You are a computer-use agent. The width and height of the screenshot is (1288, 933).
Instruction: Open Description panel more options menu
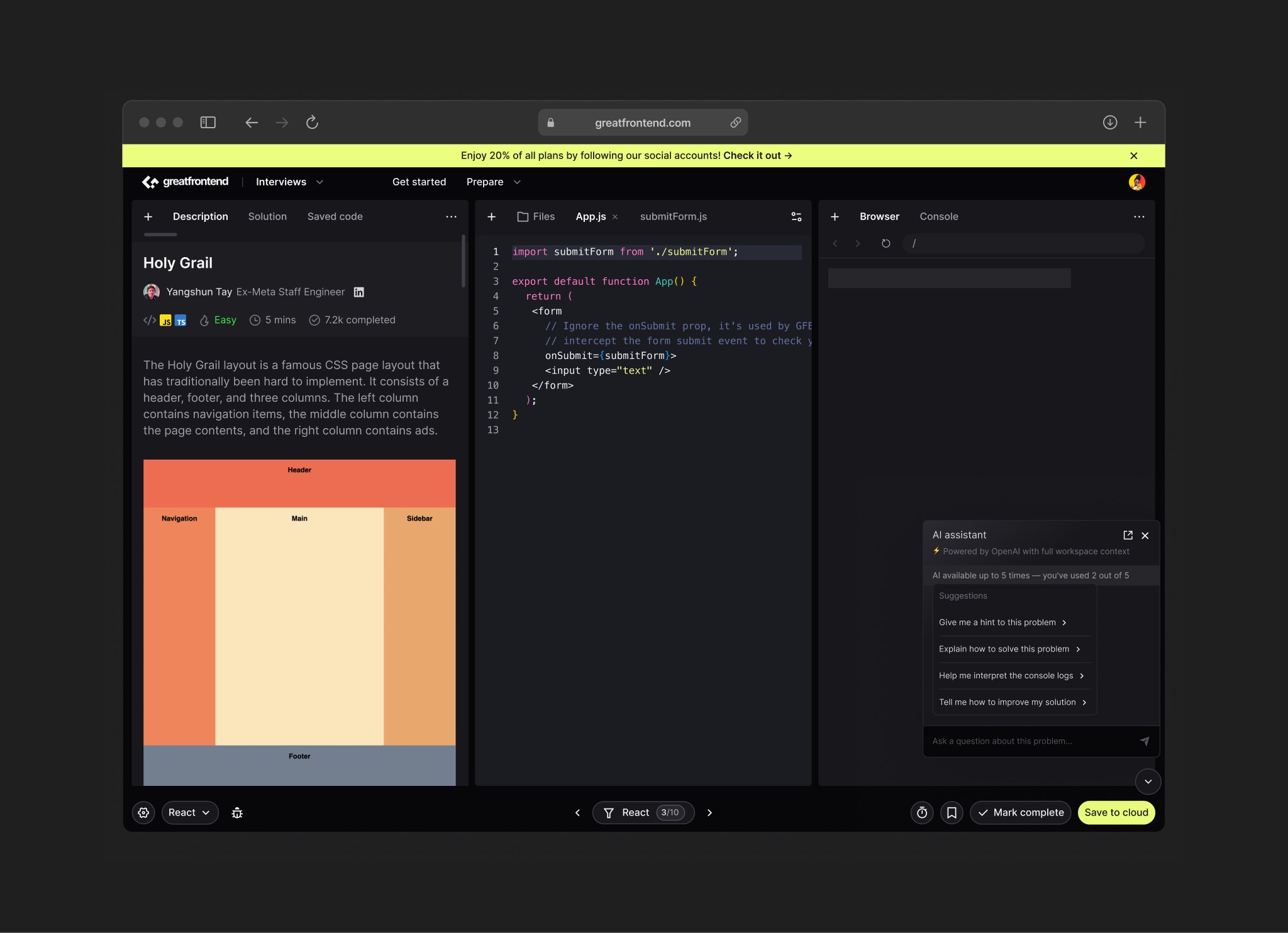point(451,217)
